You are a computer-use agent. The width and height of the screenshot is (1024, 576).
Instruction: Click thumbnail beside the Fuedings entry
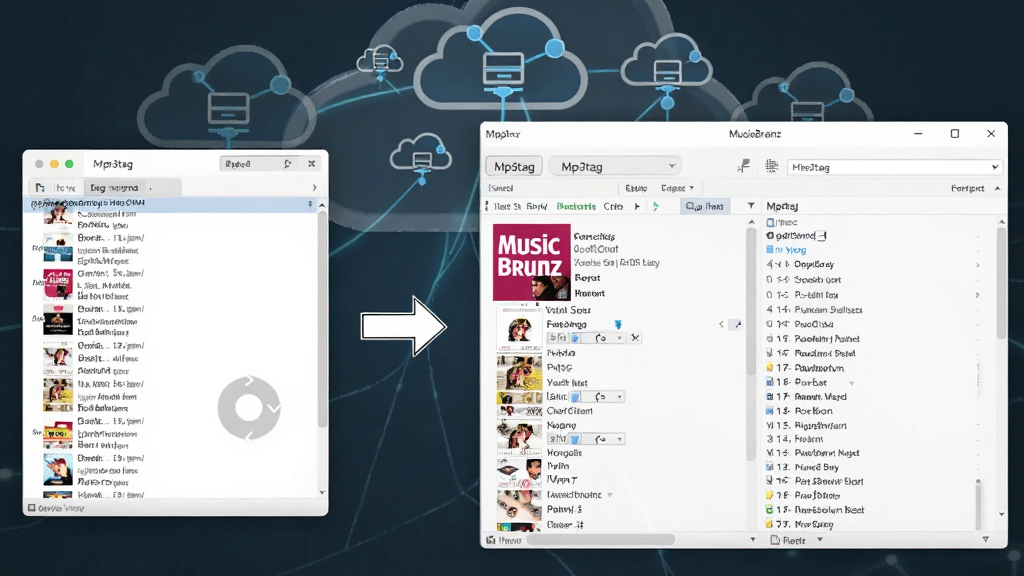click(519, 328)
